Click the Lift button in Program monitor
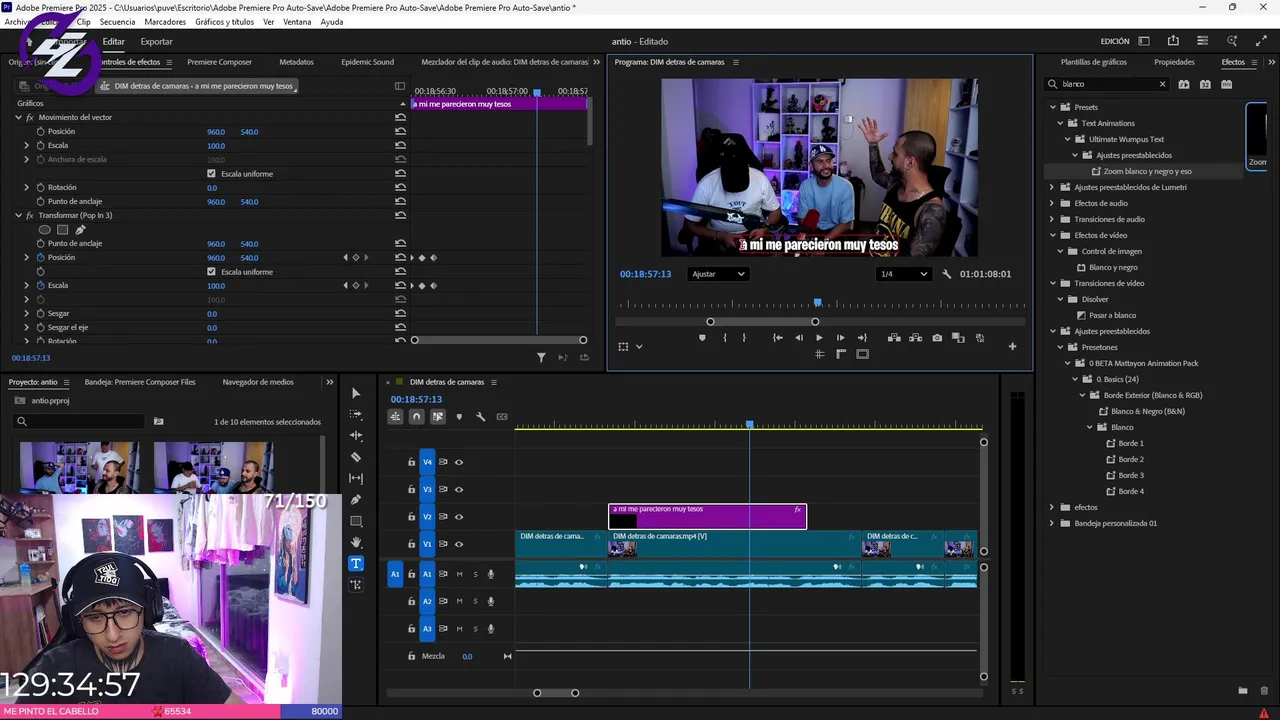This screenshot has height=720, width=1280. tap(893, 338)
